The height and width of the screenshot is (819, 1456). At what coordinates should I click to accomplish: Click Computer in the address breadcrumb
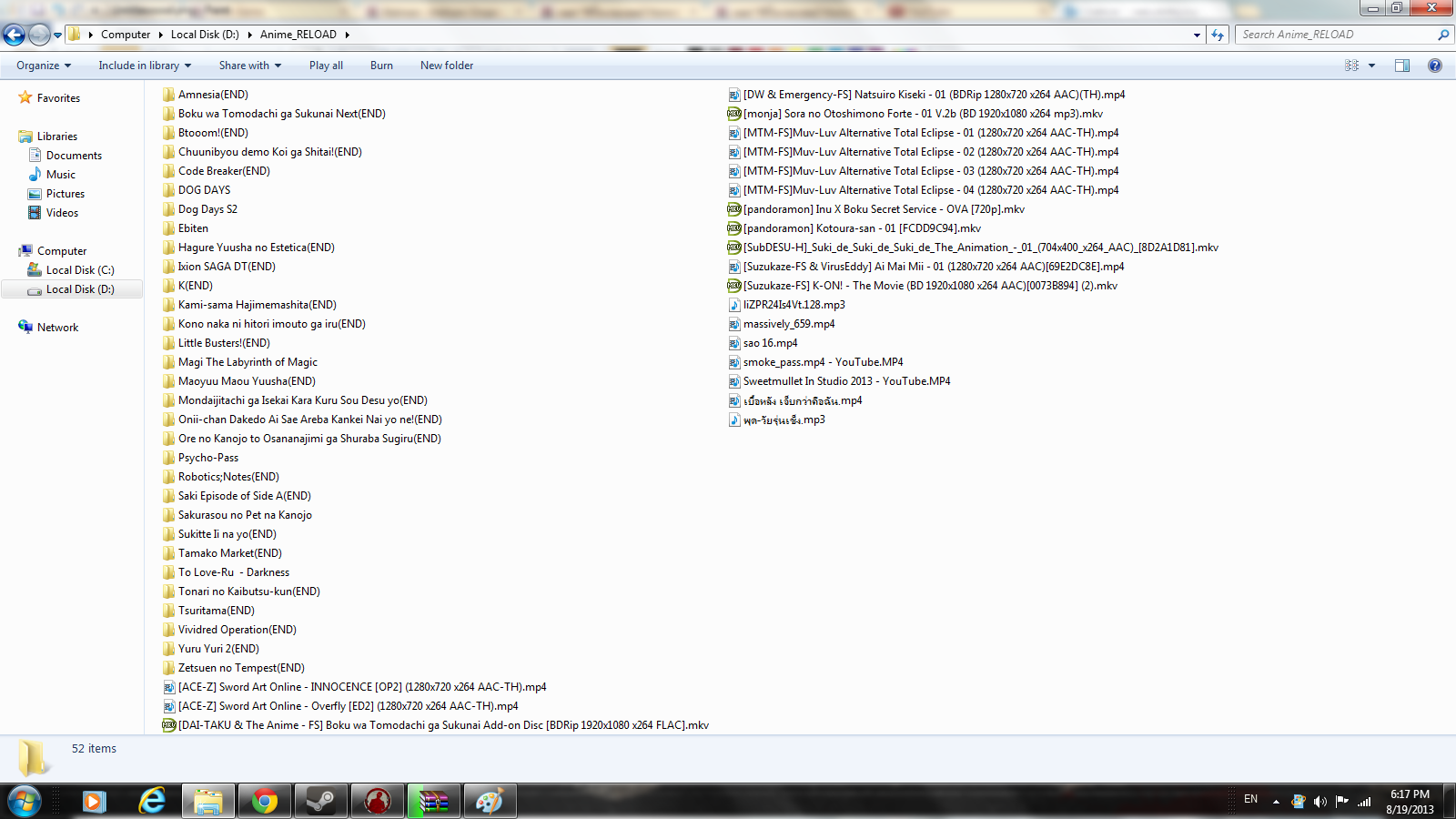[126, 35]
